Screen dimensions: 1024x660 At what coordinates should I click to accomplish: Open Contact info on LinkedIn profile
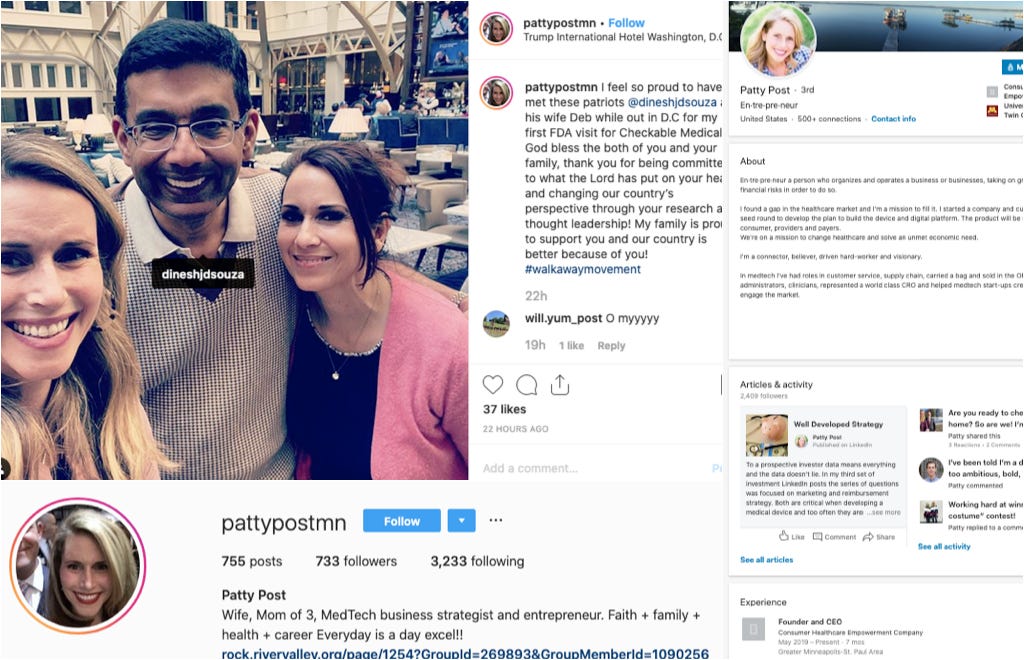[893, 119]
